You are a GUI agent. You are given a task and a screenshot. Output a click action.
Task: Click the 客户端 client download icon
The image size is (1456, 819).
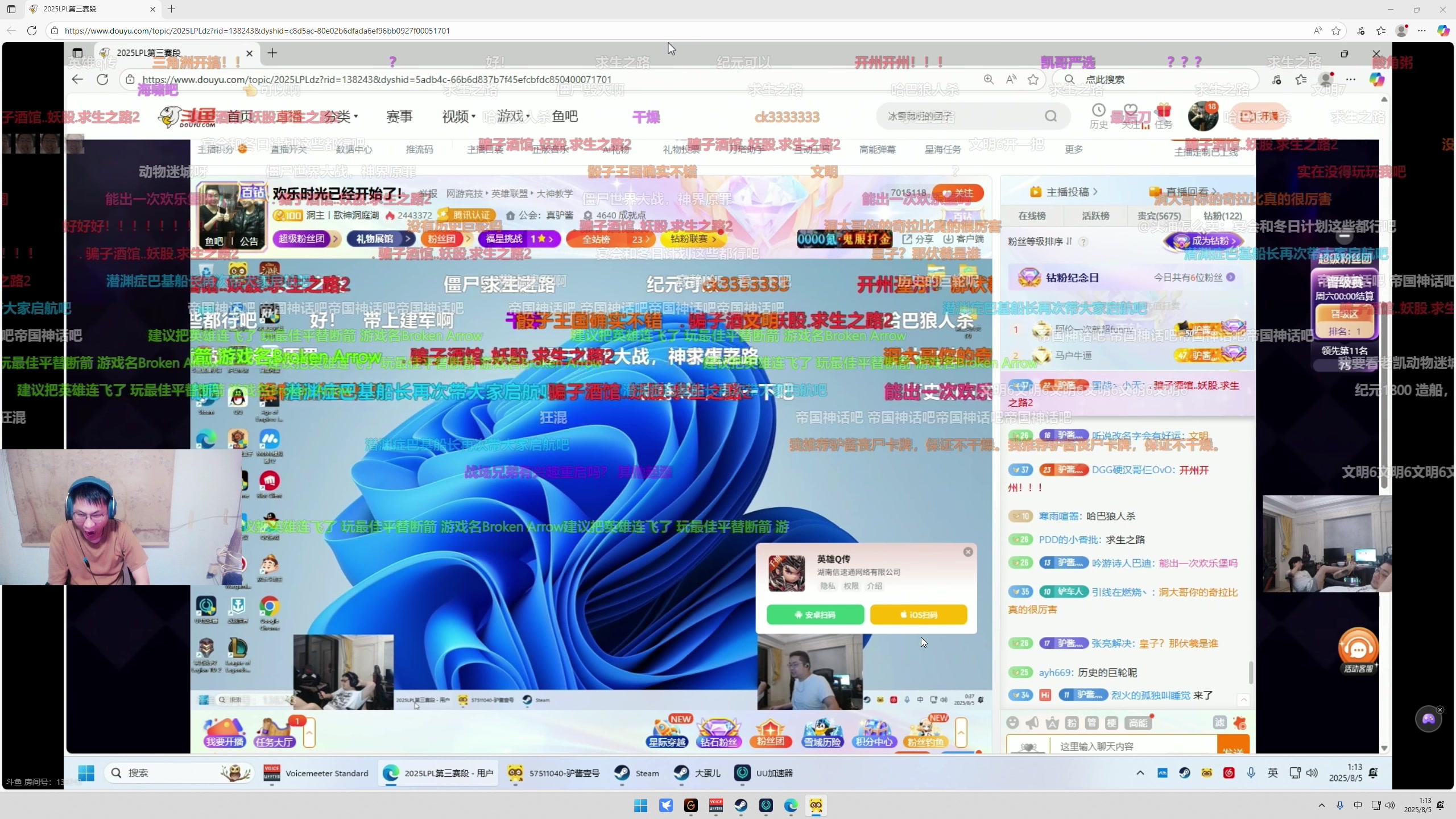963,239
